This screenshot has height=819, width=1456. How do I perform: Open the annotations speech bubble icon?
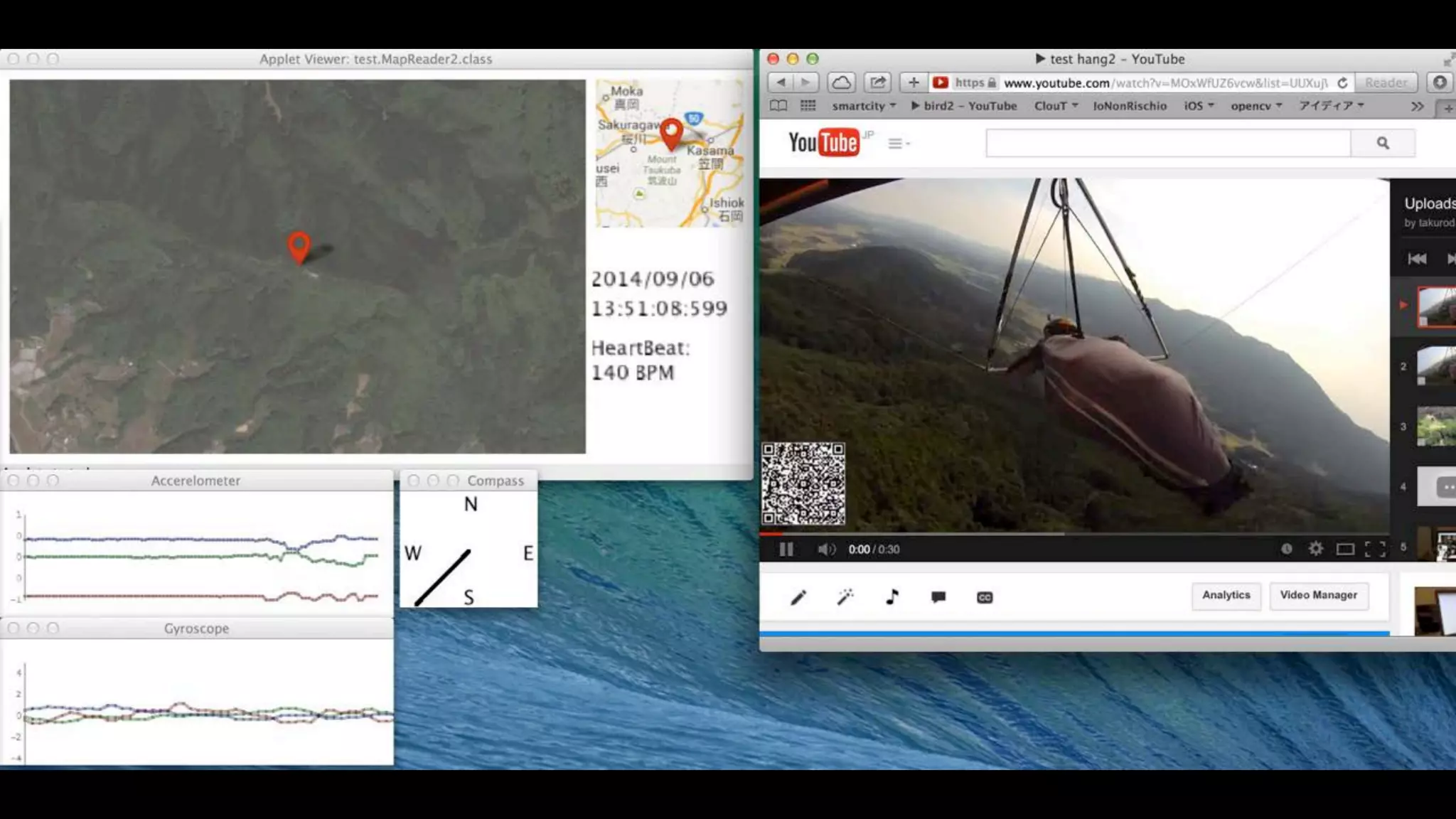pyautogui.click(x=938, y=597)
